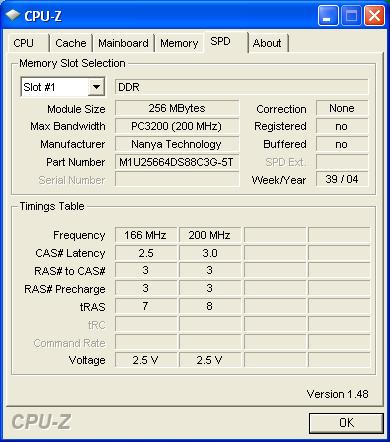Click the Max Bandwidth label
Image resolution: width=390 pixels, height=442 pixels.
(x=68, y=126)
